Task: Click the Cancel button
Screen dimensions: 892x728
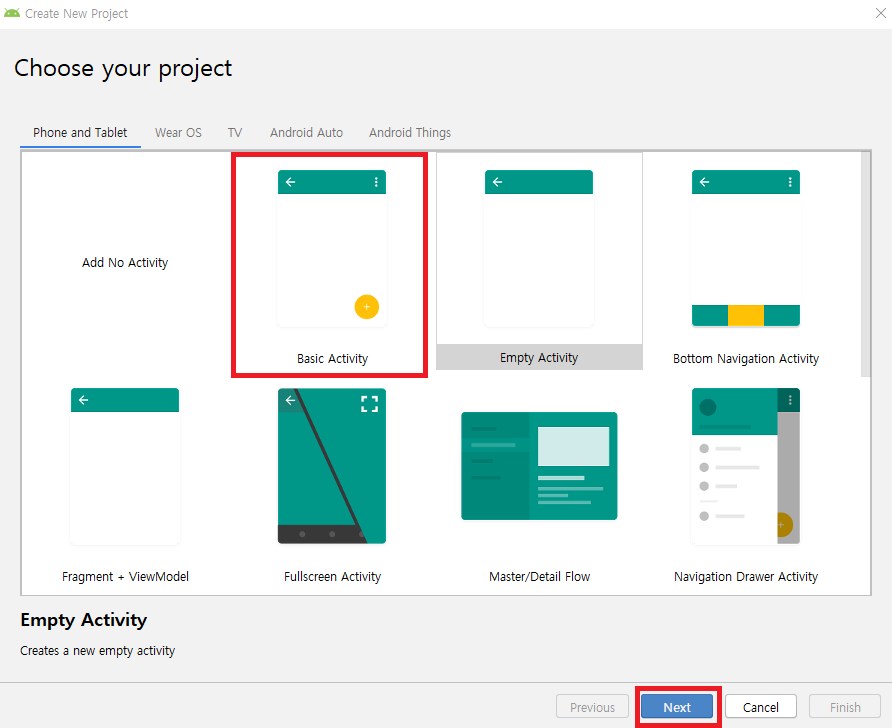Action: (761, 707)
